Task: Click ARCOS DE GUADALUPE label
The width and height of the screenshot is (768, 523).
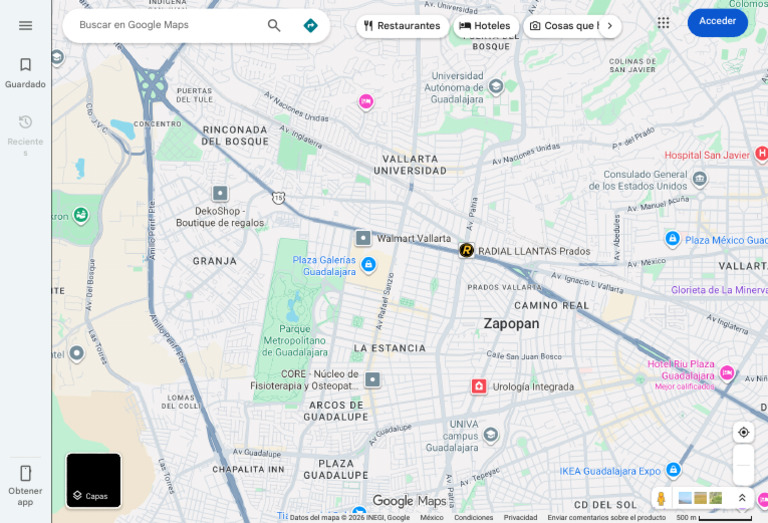Action: tap(336, 411)
